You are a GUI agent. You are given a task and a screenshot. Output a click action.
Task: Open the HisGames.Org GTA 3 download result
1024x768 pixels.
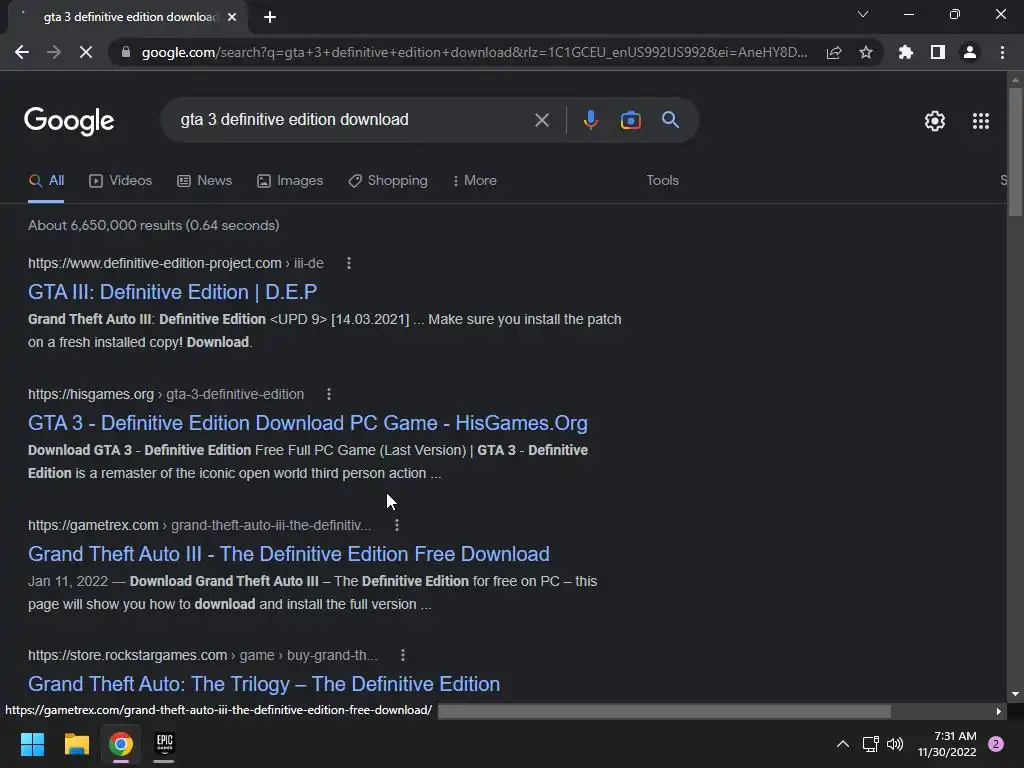308,423
